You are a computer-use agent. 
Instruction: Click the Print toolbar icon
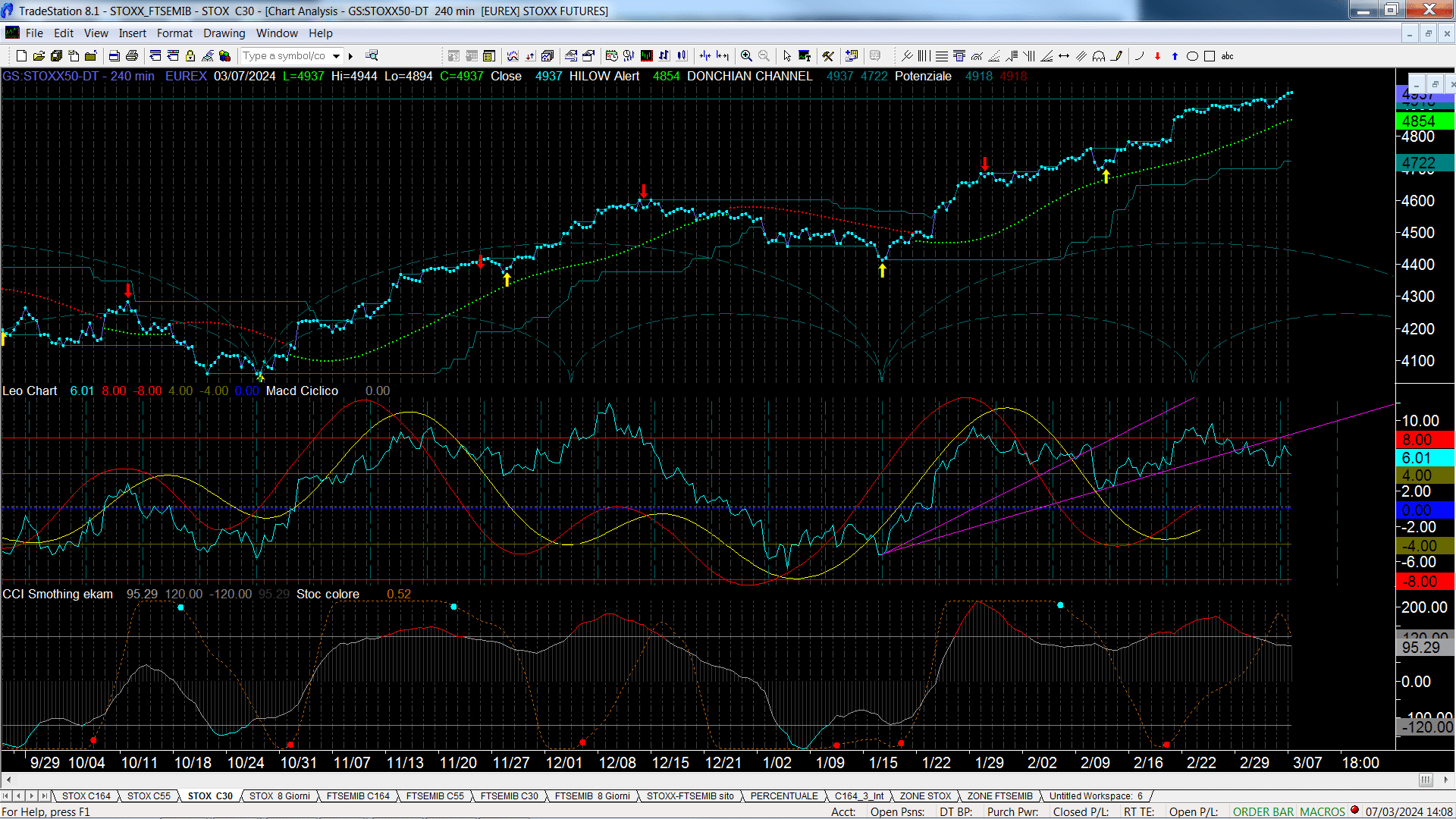click(x=132, y=55)
